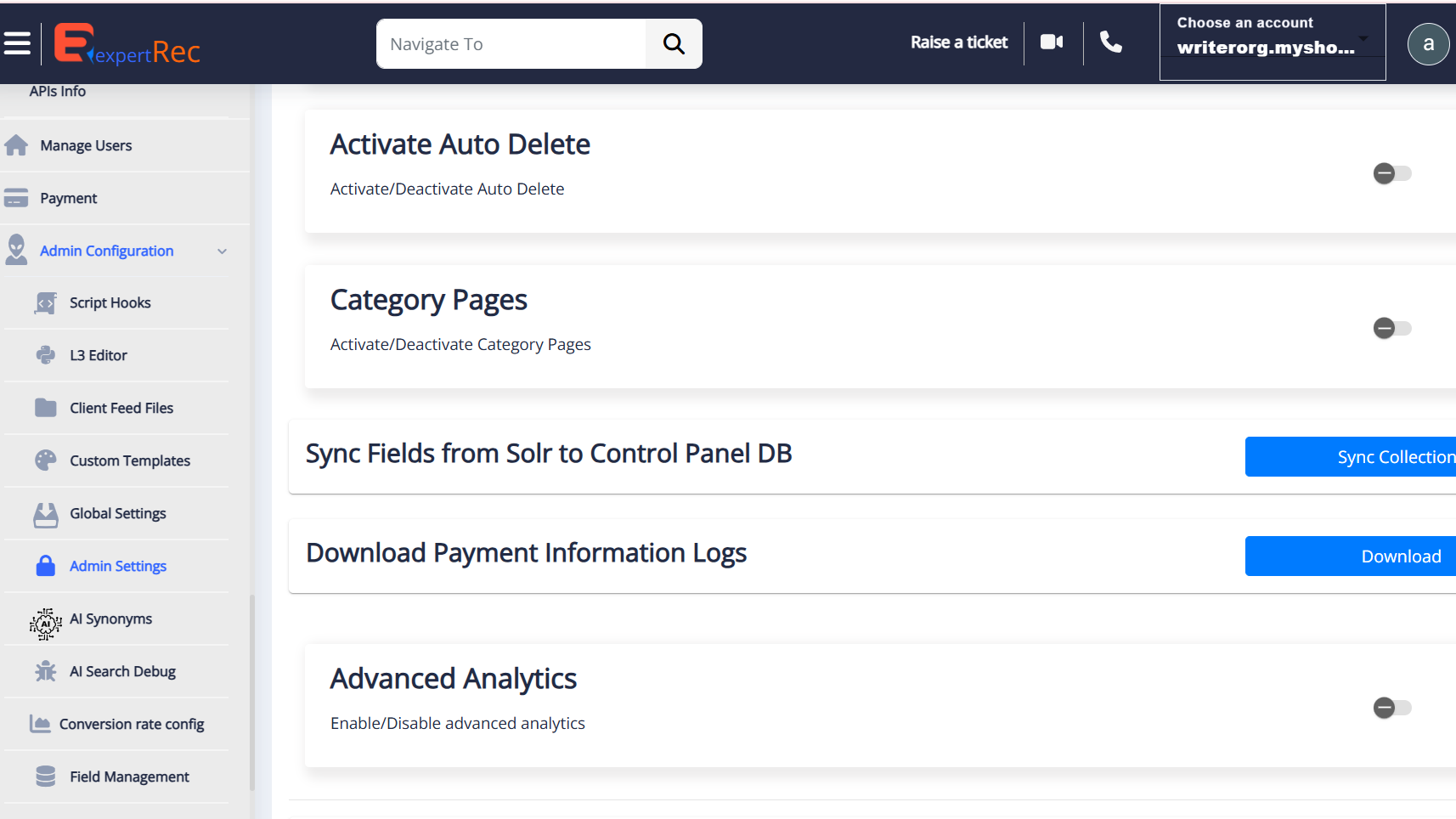Go to Global Settings menu item
The width and height of the screenshot is (1456, 819).
point(118,514)
